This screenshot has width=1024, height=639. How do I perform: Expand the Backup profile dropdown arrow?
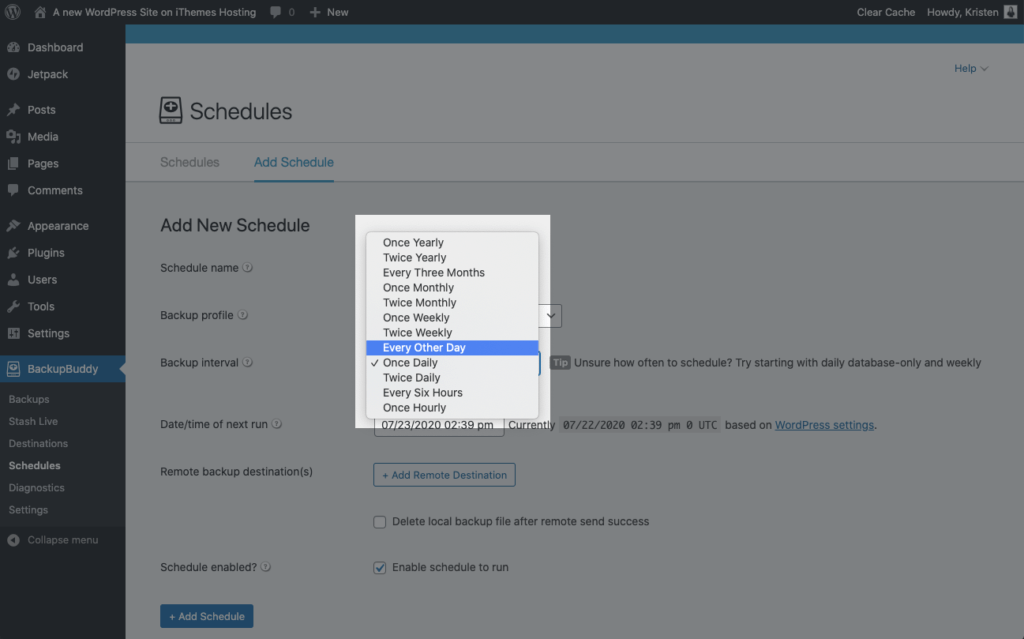tap(551, 316)
